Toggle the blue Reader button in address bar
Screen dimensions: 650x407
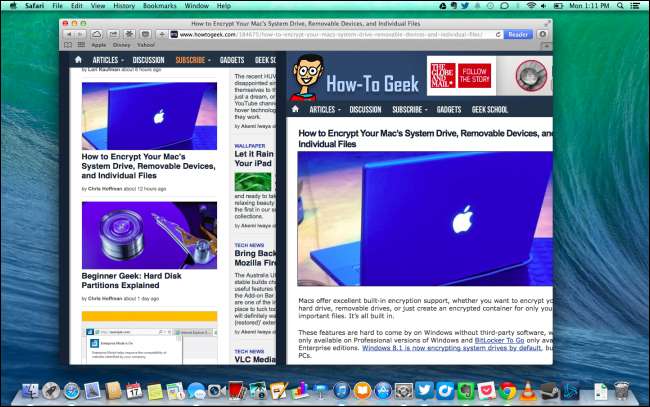click(518, 34)
